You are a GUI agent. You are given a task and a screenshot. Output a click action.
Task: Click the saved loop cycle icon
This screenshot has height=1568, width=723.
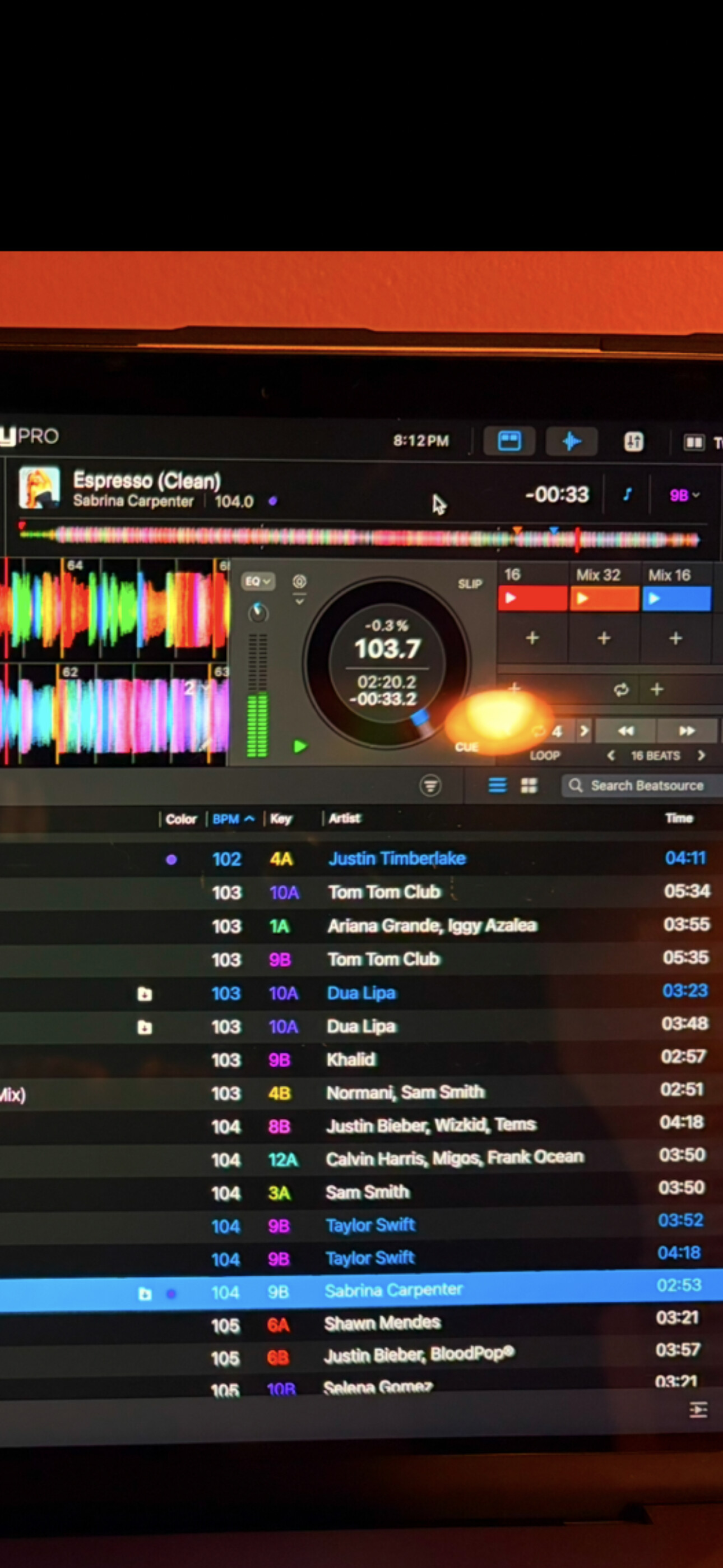[621, 690]
